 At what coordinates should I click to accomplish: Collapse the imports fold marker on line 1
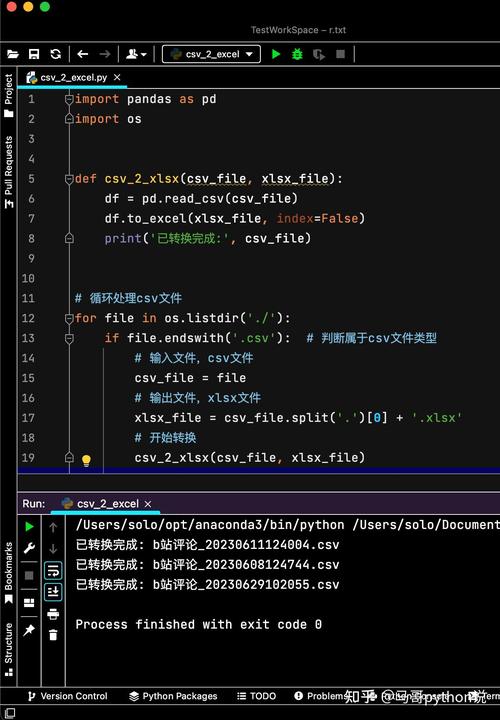pos(69,99)
